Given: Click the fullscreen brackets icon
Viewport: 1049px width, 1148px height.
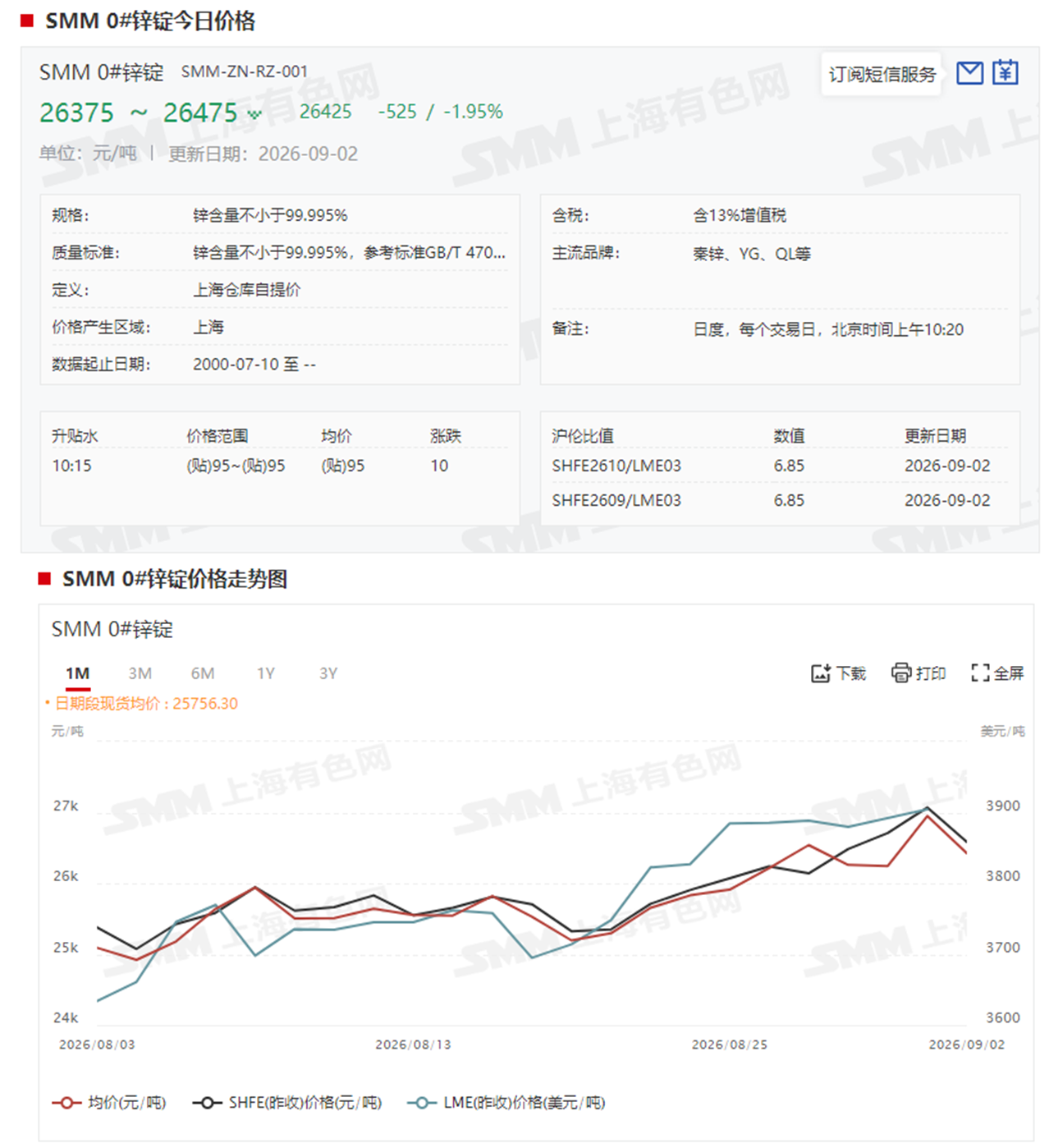Looking at the screenshot, I should (980, 673).
